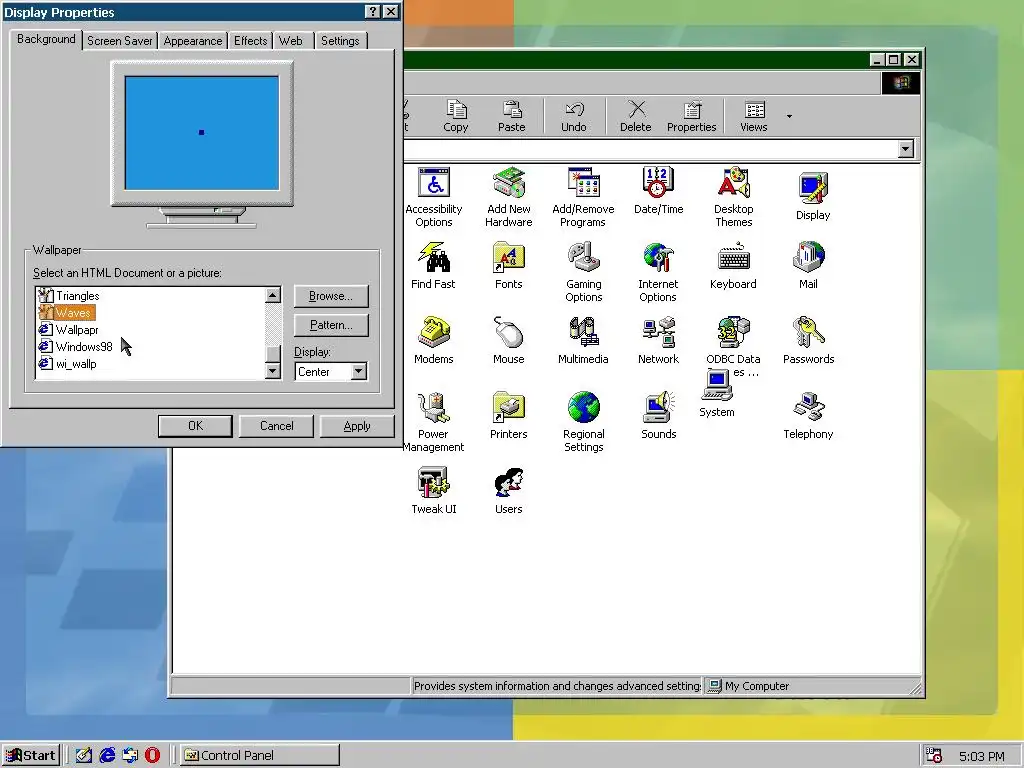Select the Modems icon
This screenshot has width=1024, height=768.
pyautogui.click(x=434, y=340)
